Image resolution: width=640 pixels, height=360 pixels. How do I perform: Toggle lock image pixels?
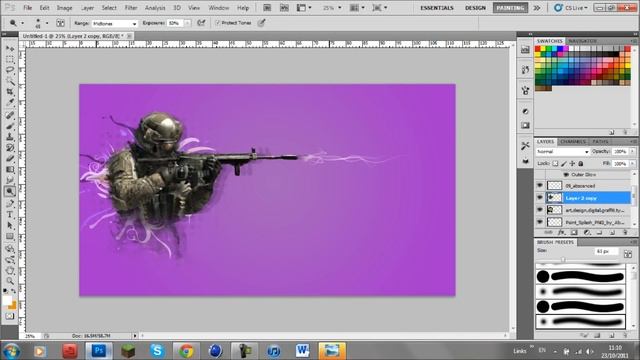point(564,164)
